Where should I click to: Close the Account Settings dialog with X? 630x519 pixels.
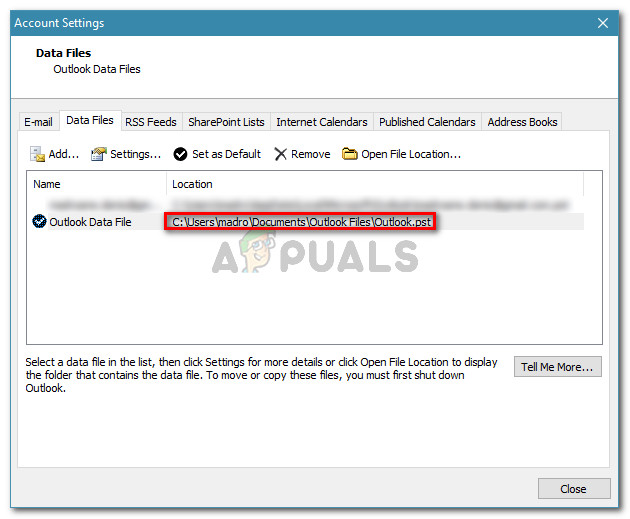pos(603,23)
